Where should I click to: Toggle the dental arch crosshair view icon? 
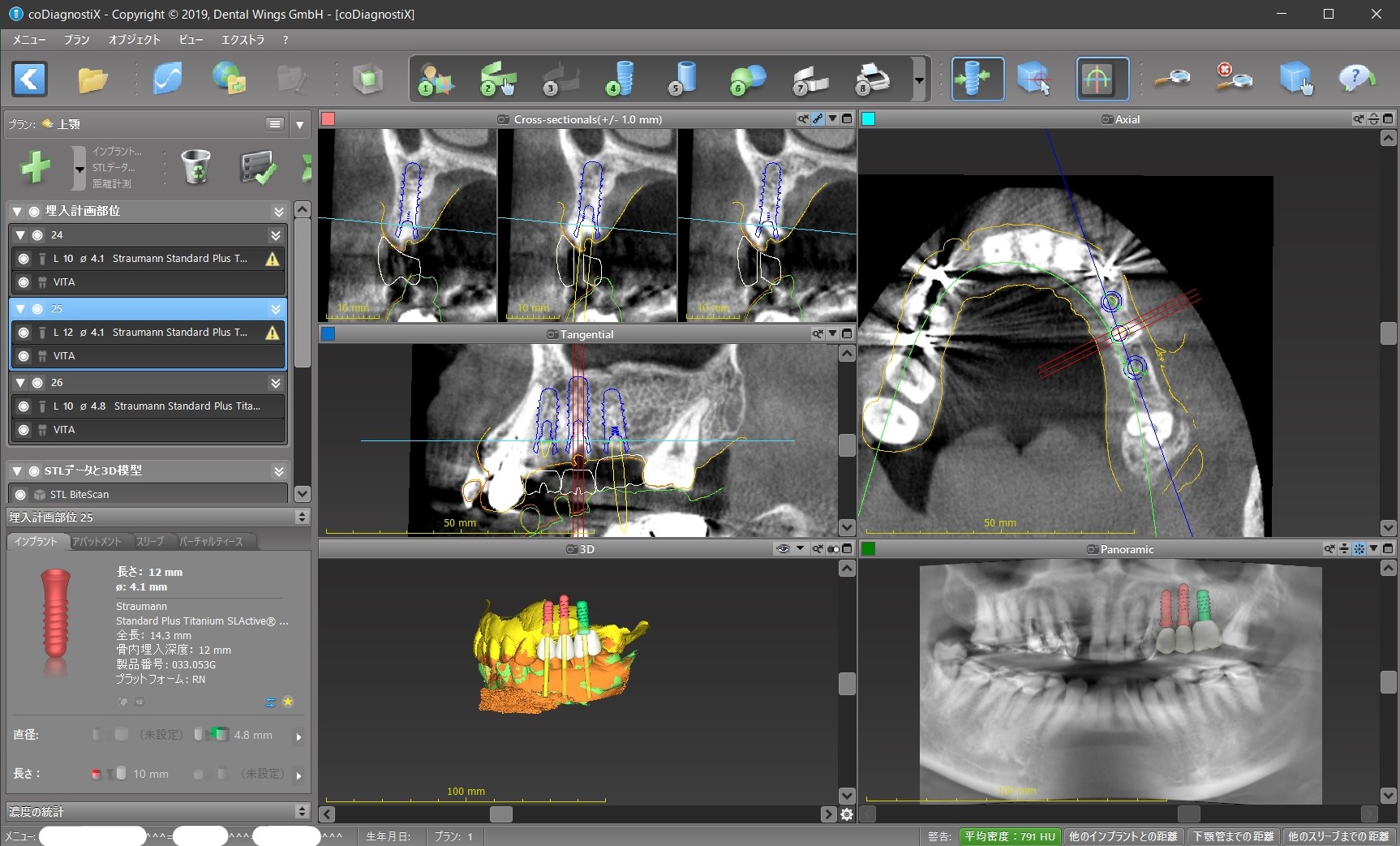point(1102,79)
